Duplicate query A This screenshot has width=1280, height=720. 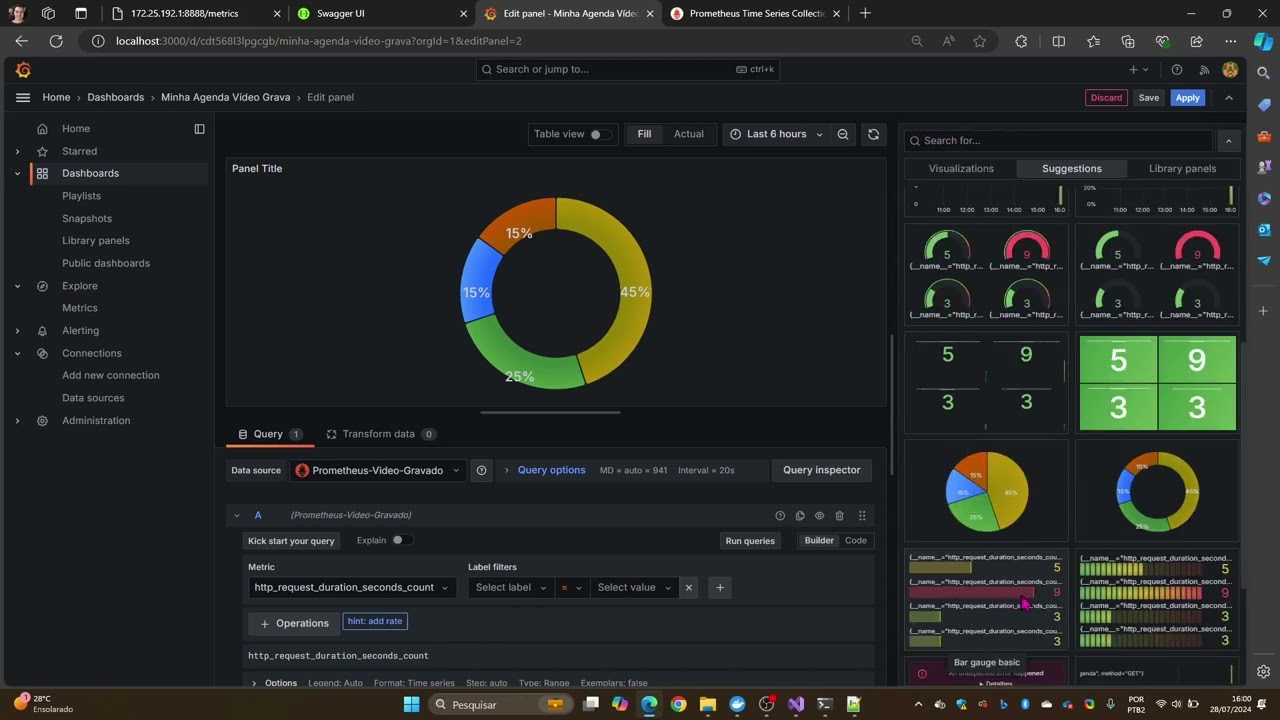(800, 516)
